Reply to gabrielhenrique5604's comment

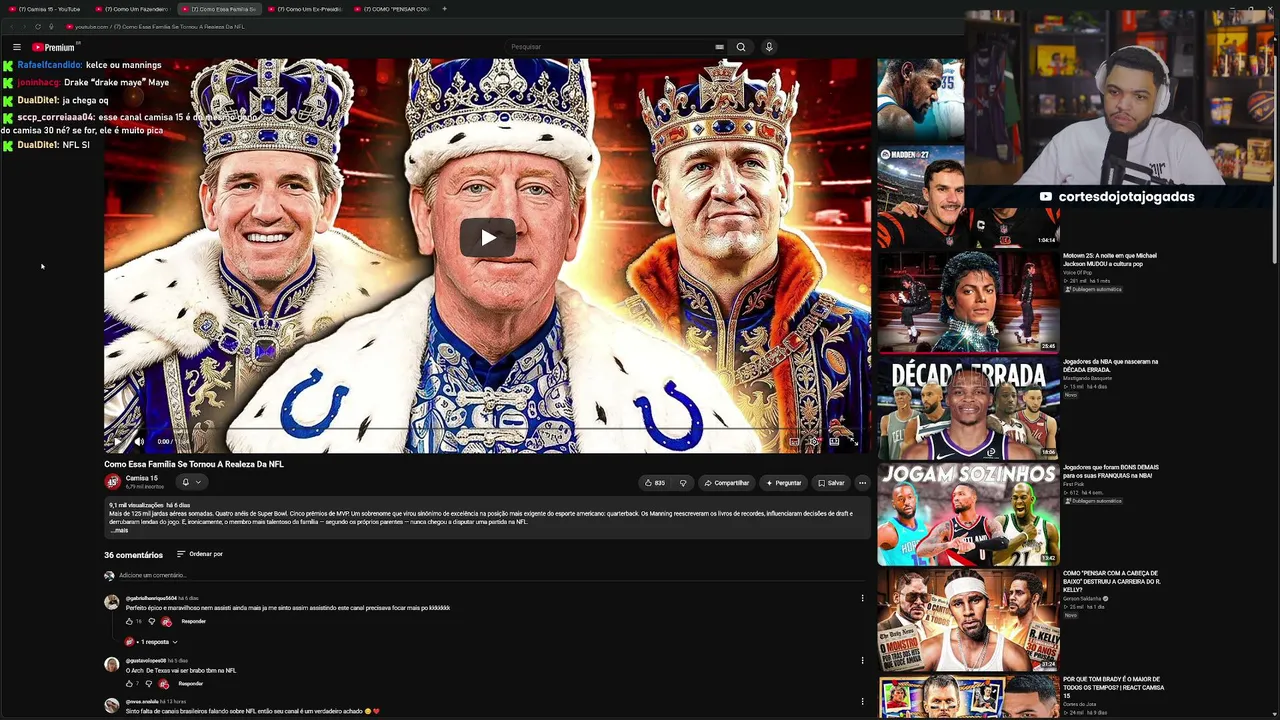coord(194,622)
